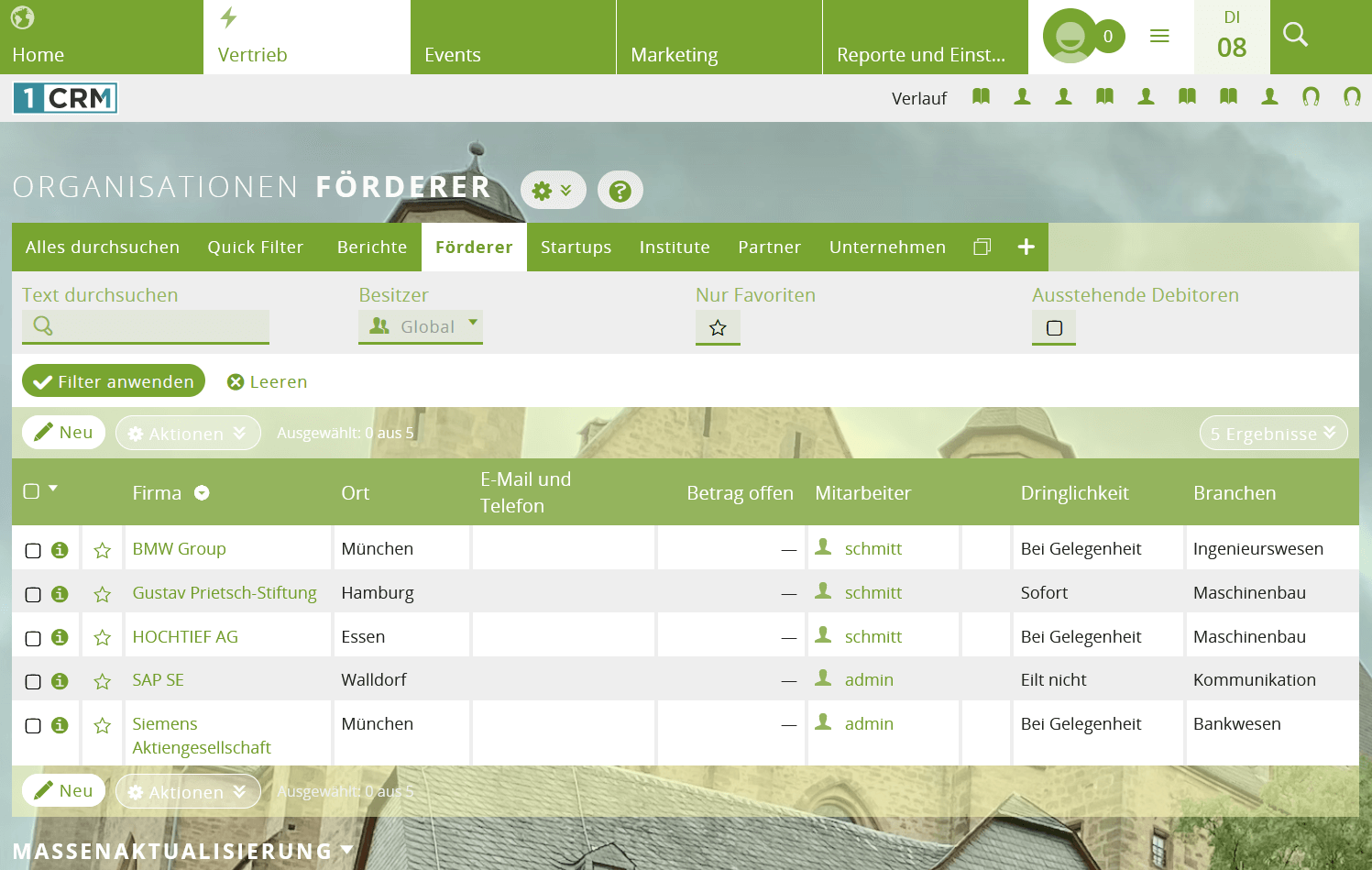Select the HOCHTIEF AG row checkbox
This screenshot has width=1372, height=870.
pos(33,639)
